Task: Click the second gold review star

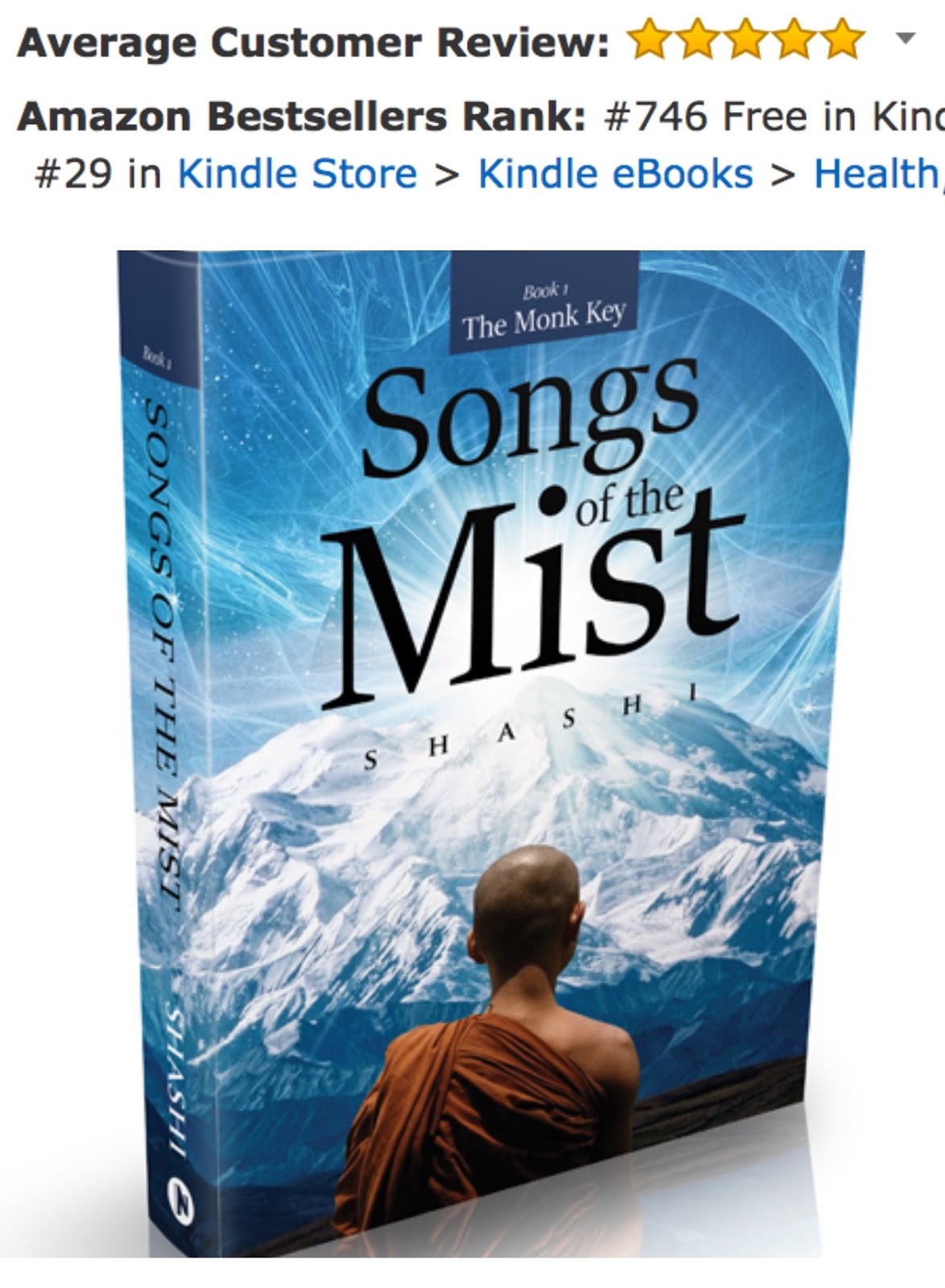Action: point(697,40)
